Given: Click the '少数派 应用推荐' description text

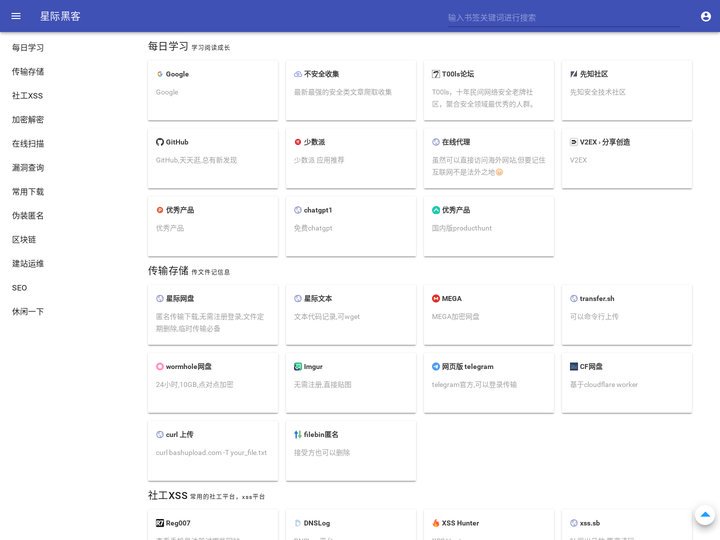Looking at the screenshot, I should pyautogui.click(x=319, y=160).
